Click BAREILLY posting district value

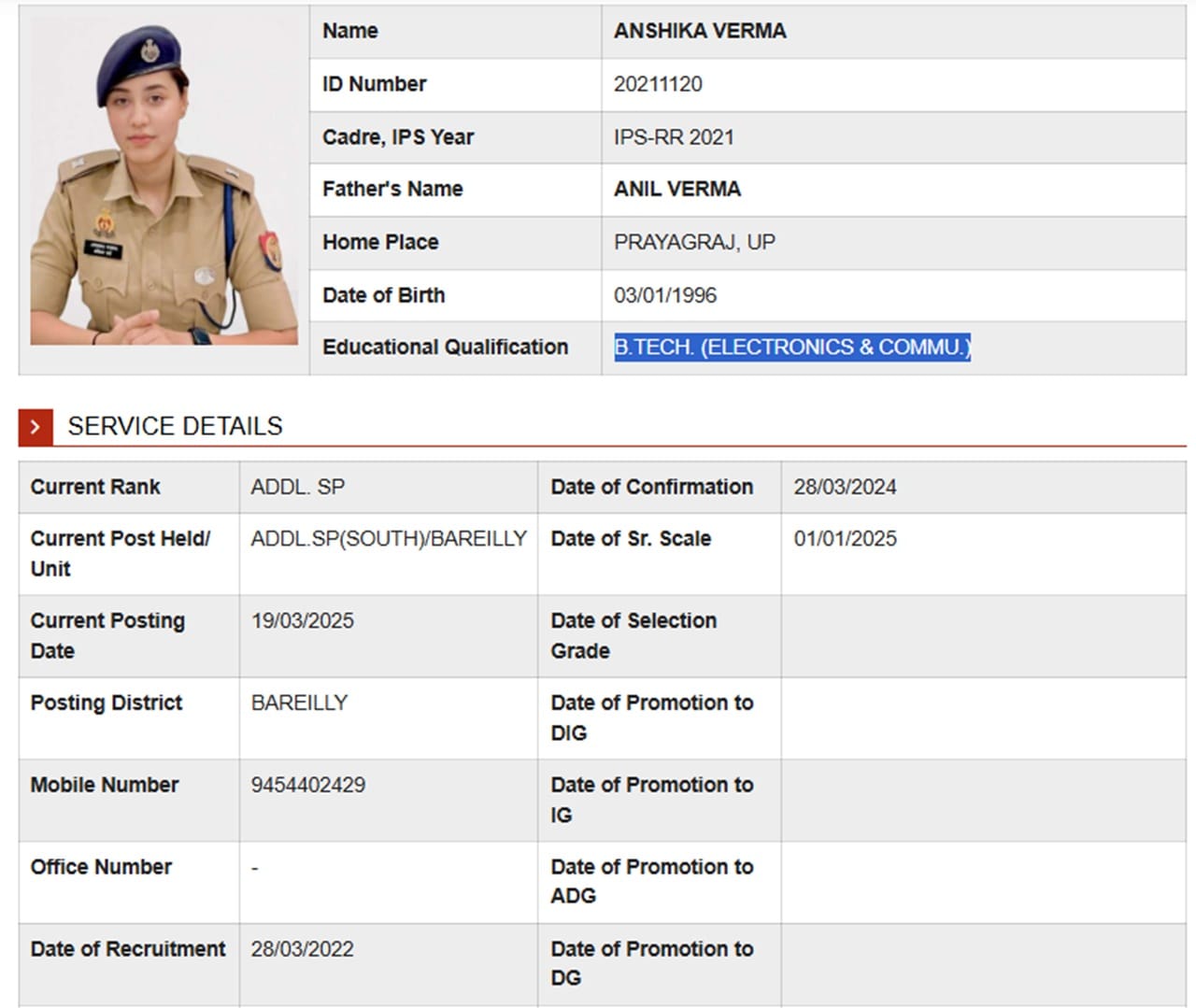point(299,703)
